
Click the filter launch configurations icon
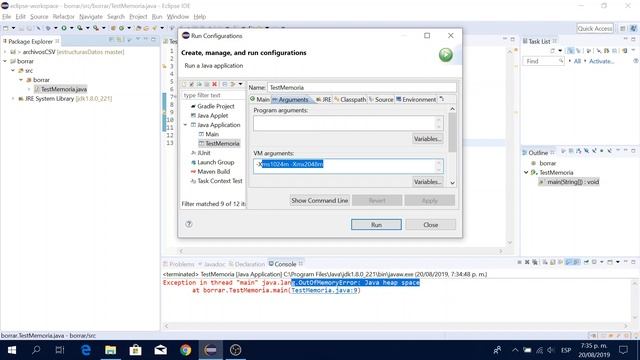(233, 84)
